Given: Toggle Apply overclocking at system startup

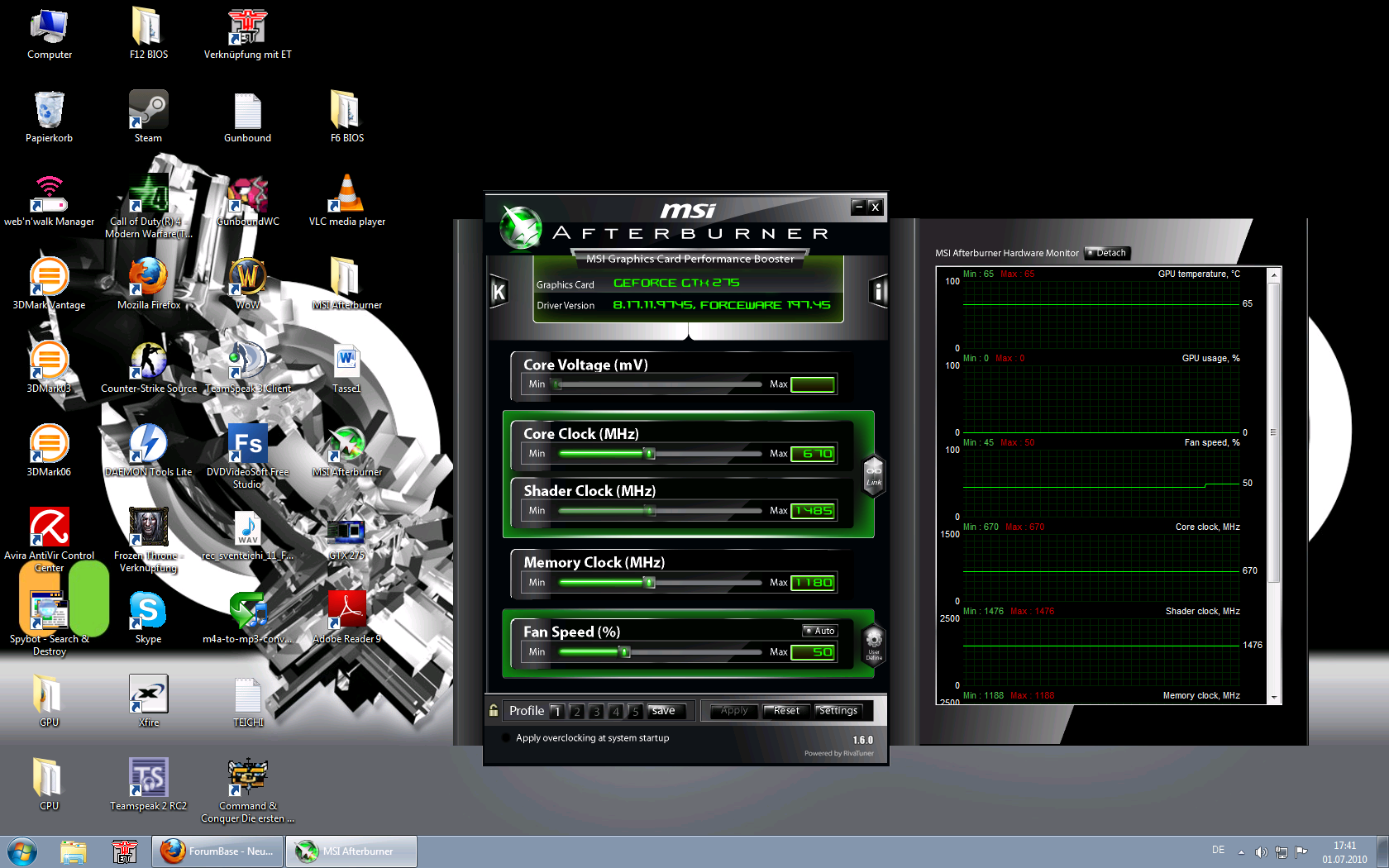Looking at the screenshot, I should point(506,738).
